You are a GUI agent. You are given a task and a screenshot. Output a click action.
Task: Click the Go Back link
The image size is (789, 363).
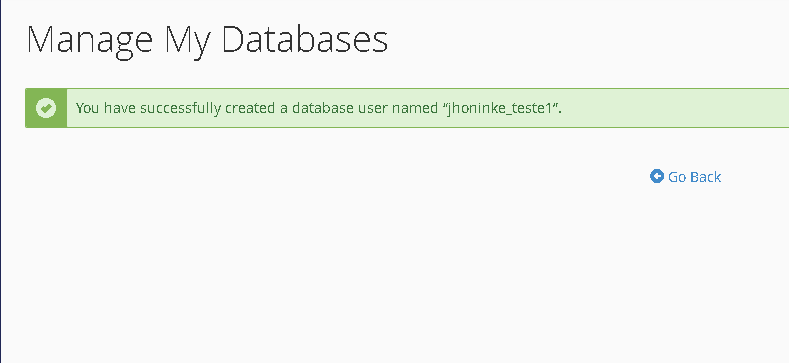[x=685, y=177]
